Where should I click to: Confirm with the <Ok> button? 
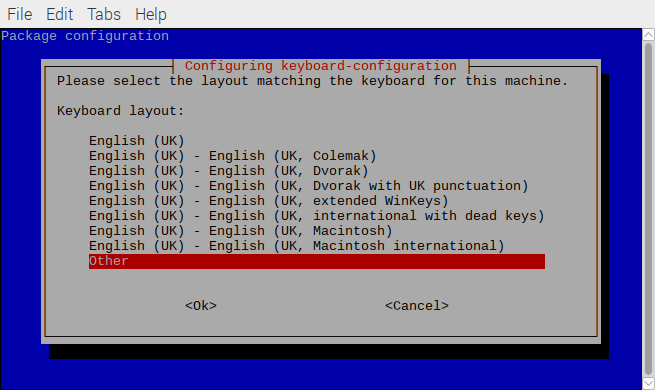[201, 306]
